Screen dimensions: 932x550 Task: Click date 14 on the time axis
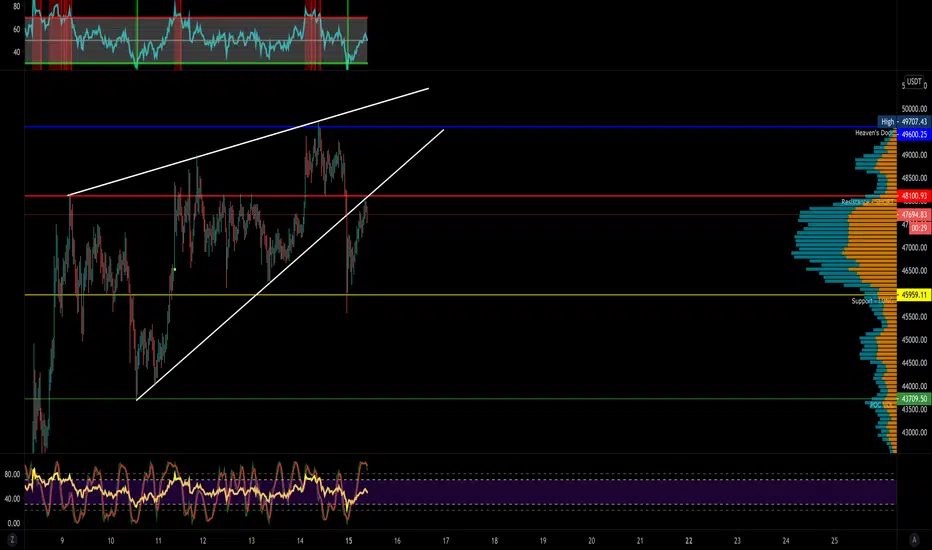point(300,540)
